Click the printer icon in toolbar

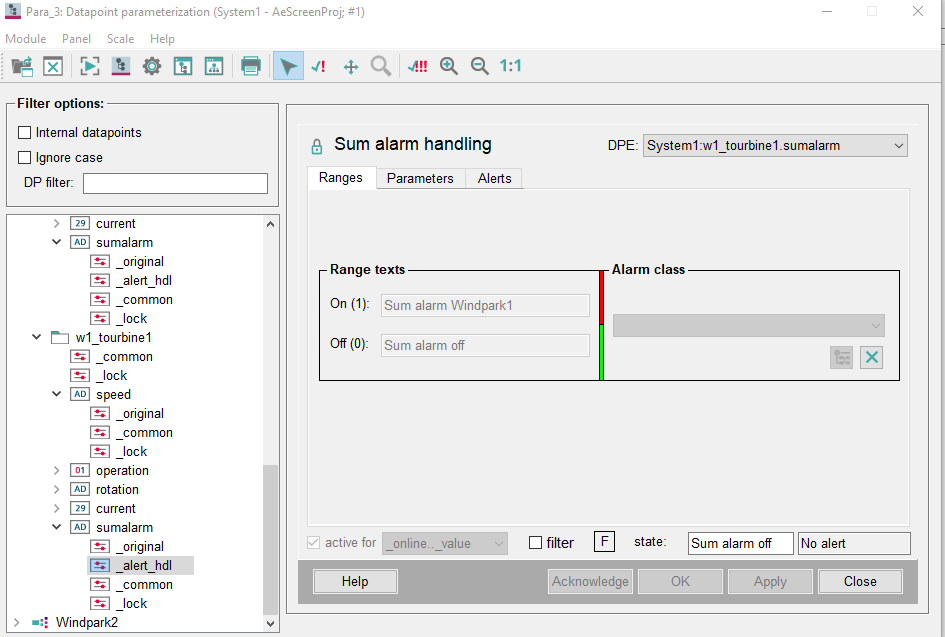point(251,66)
